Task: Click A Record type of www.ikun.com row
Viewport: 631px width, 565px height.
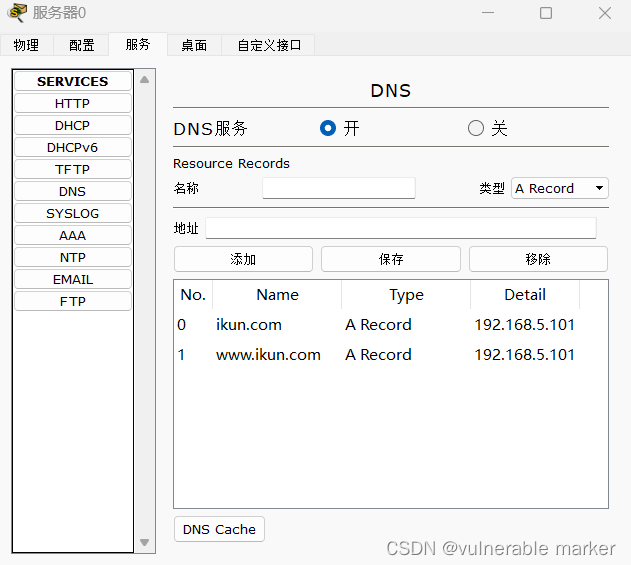Action: pyautogui.click(x=378, y=355)
